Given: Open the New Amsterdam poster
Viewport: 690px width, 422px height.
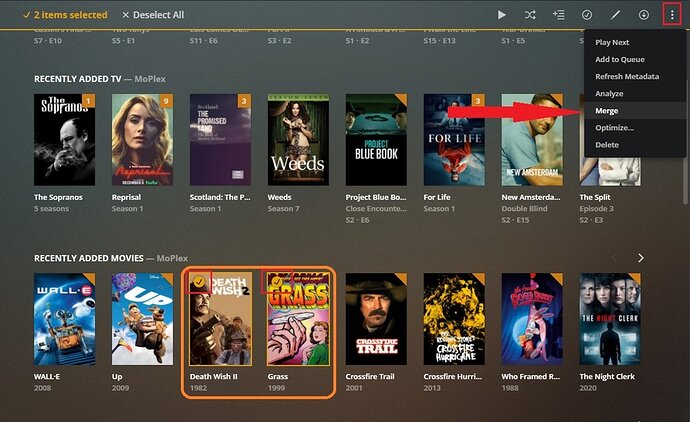Looking at the screenshot, I should pos(532,139).
